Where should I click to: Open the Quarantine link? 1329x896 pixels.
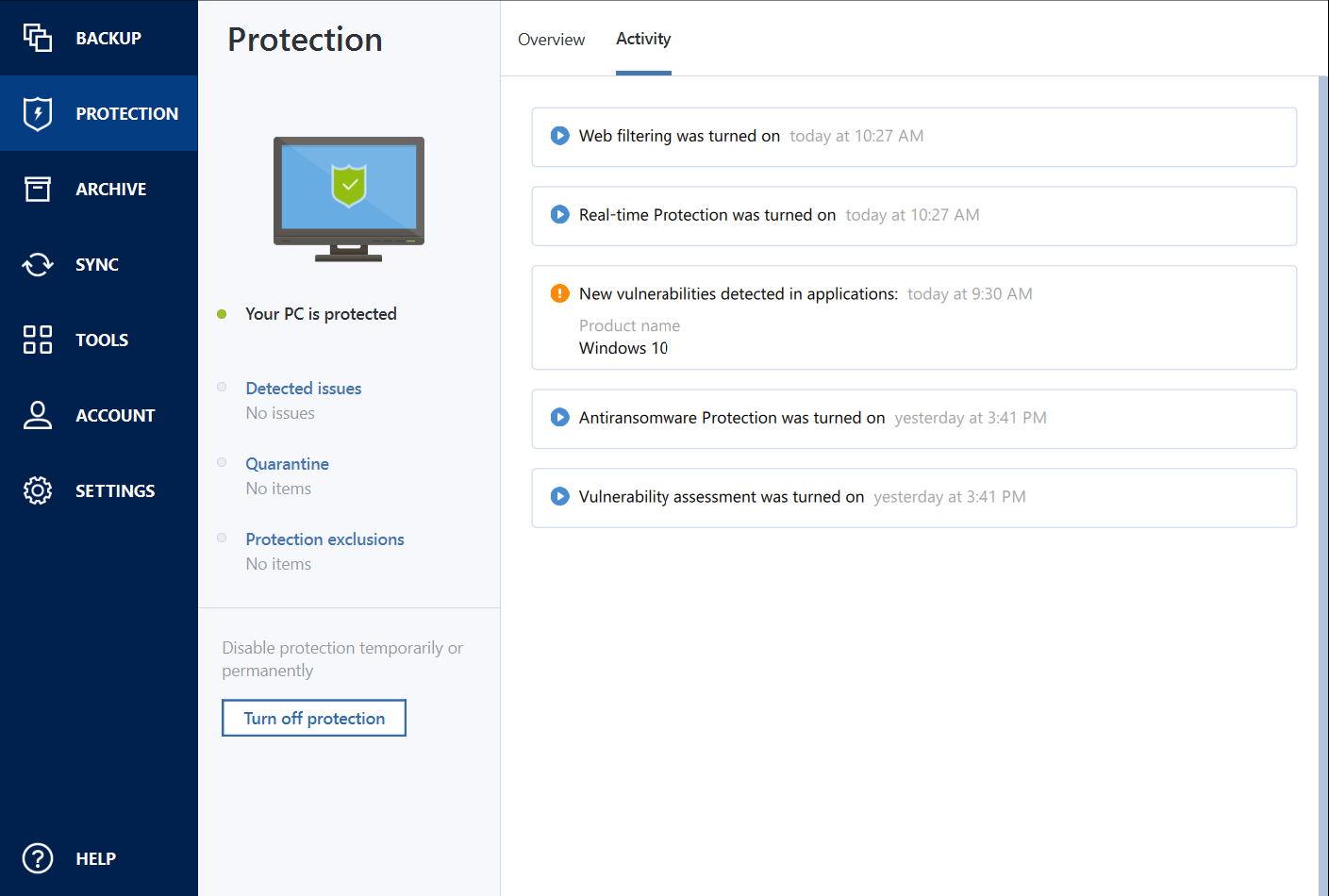pyautogui.click(x=288, y=464)
